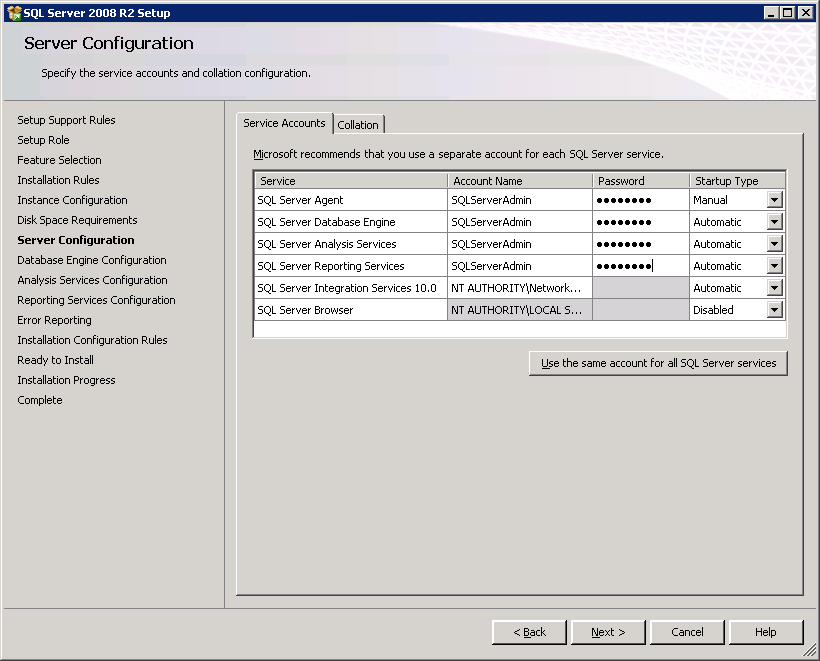
Task: Click Error Reporting step in sidebar
Action: click(x=54, y=320)
